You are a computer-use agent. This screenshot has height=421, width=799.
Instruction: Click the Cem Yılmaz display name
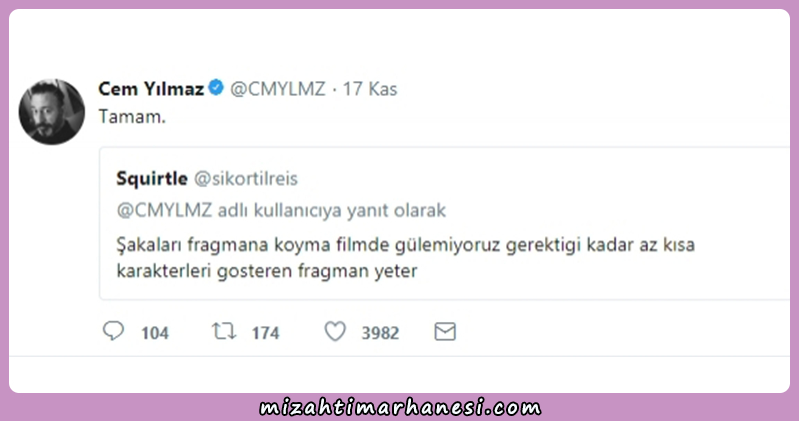[151, 89]
